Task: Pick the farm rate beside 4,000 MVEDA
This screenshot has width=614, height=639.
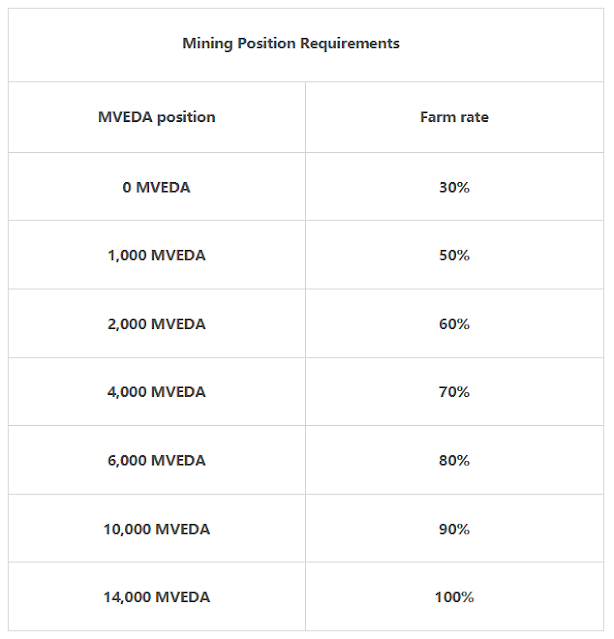Action: pos(454,392)
